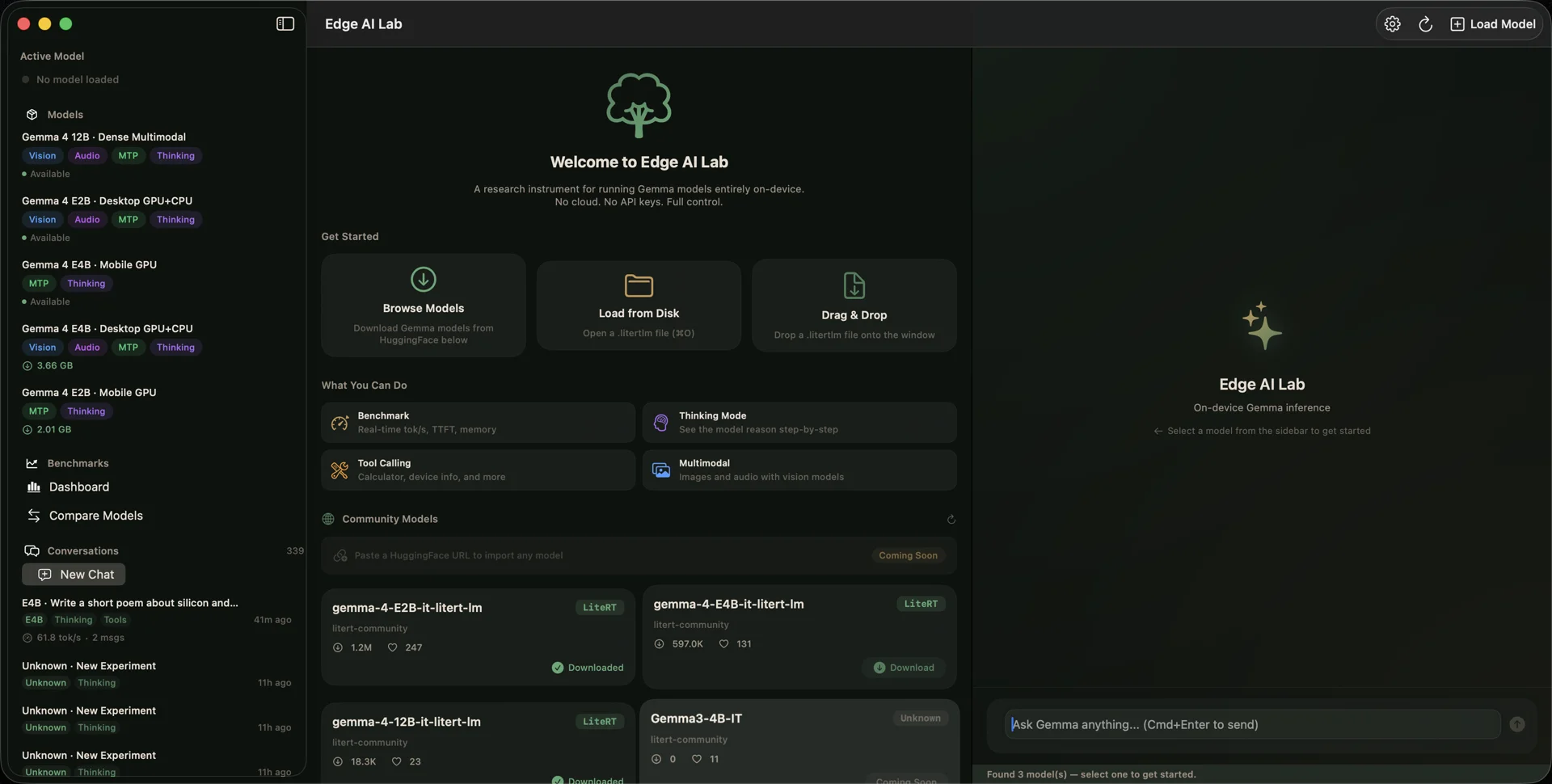Viewport: 1552px width, 784px height.
Task: Click the Gemma3-4B-IT model title
Action: (696, 719)
